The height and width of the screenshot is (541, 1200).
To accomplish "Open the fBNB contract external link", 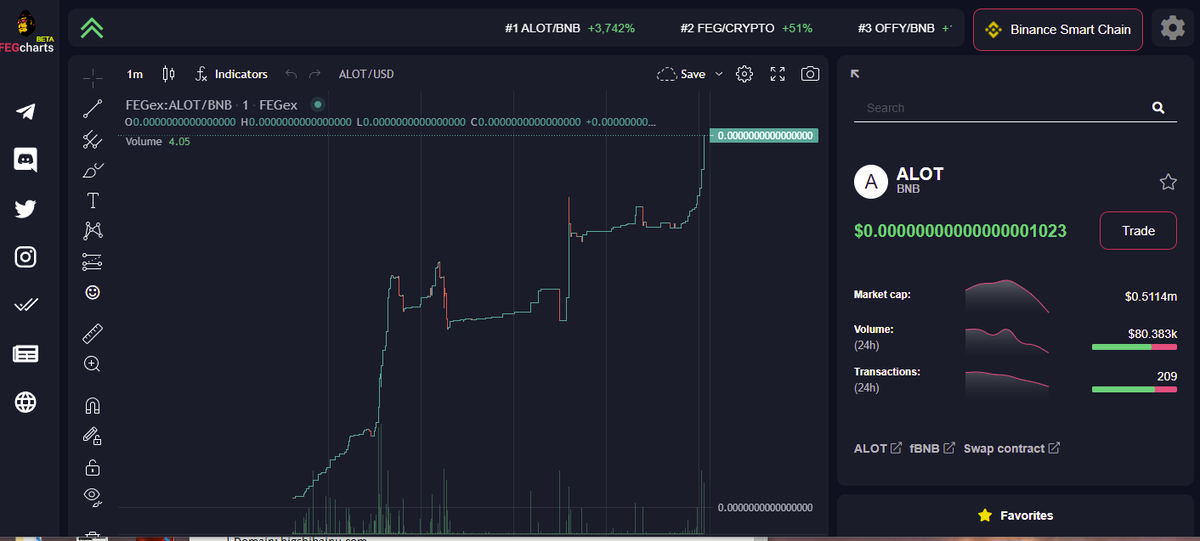I will 932,448.
